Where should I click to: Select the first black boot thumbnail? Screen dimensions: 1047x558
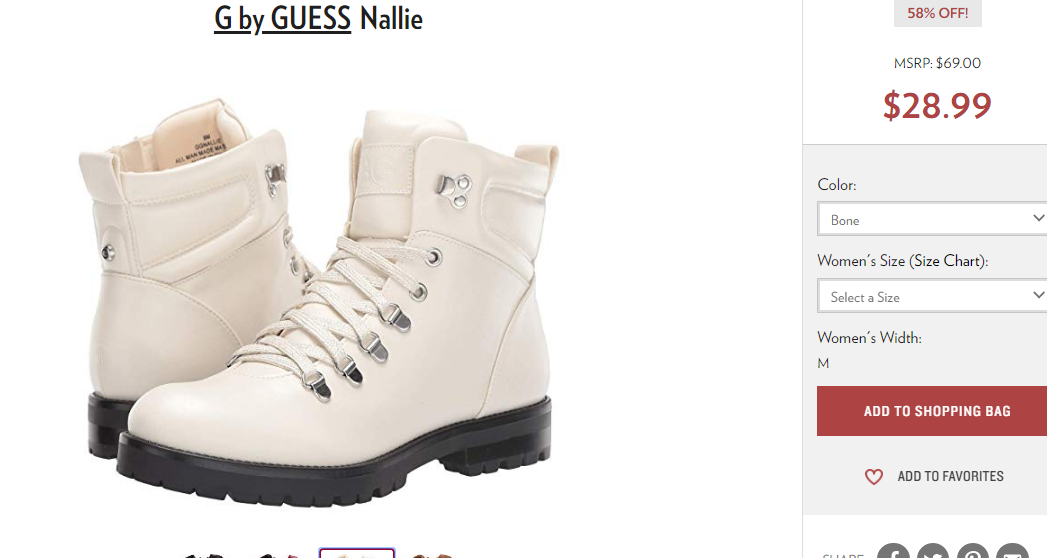204,555
